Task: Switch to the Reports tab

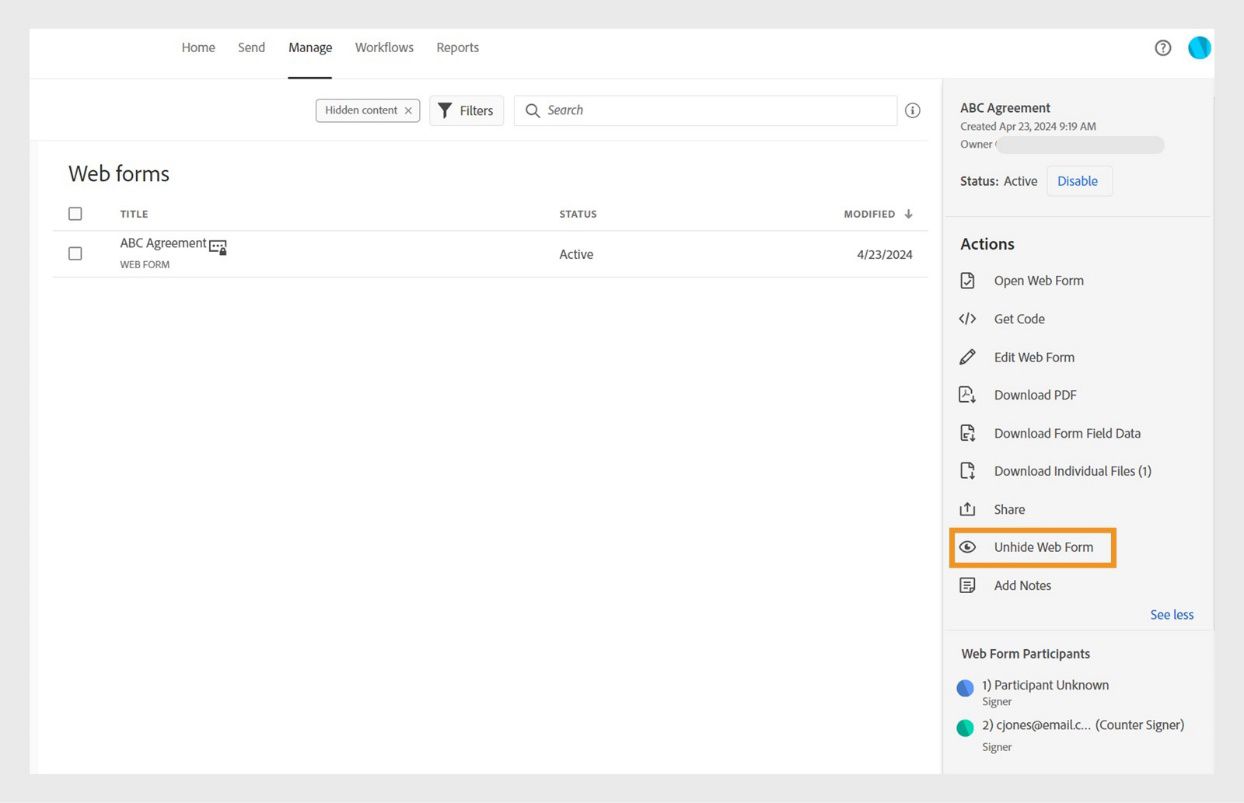Action: 457,47
